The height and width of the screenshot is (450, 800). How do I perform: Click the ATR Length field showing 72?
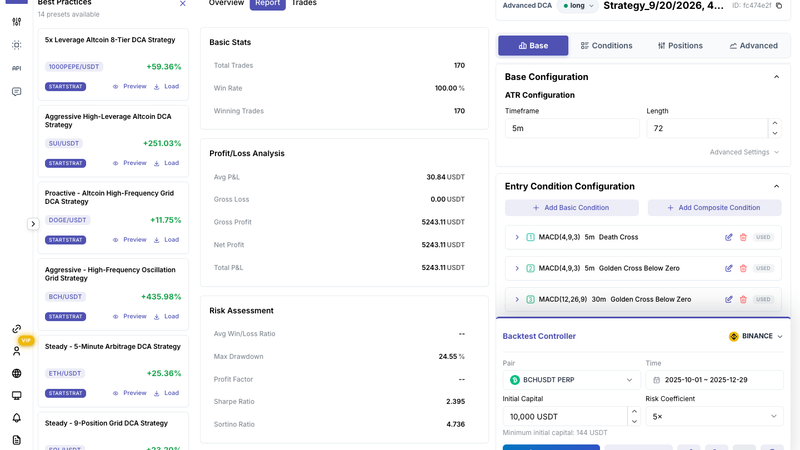[707, 129]
